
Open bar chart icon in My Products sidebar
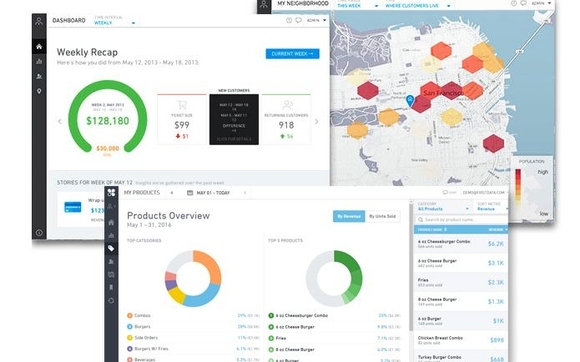coord(111,236)
